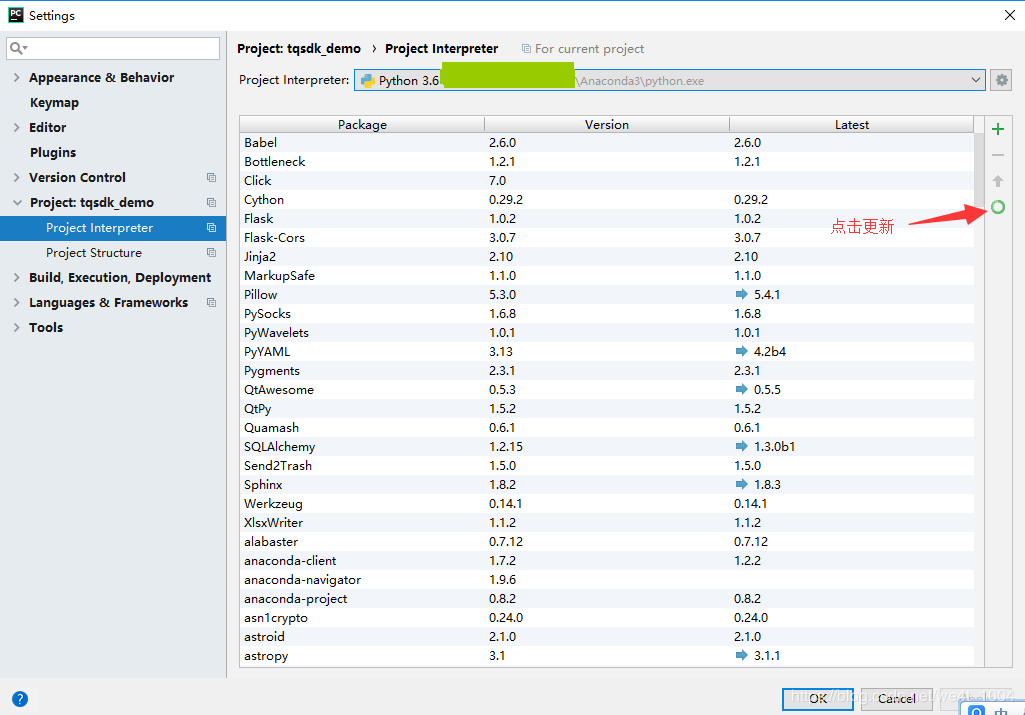Image resolution: width=1025 pixels, height=715 pixels.
Task: Click the project icon beside Project: tqsdk_demo
Action: click(211, 203)
